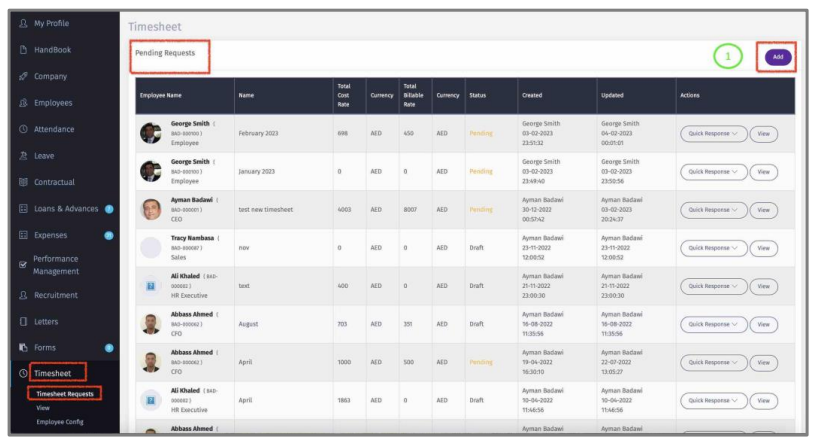View Tracy Nambasa's nov timesheet
Screen dimensions: 815x438
[764, 248]
